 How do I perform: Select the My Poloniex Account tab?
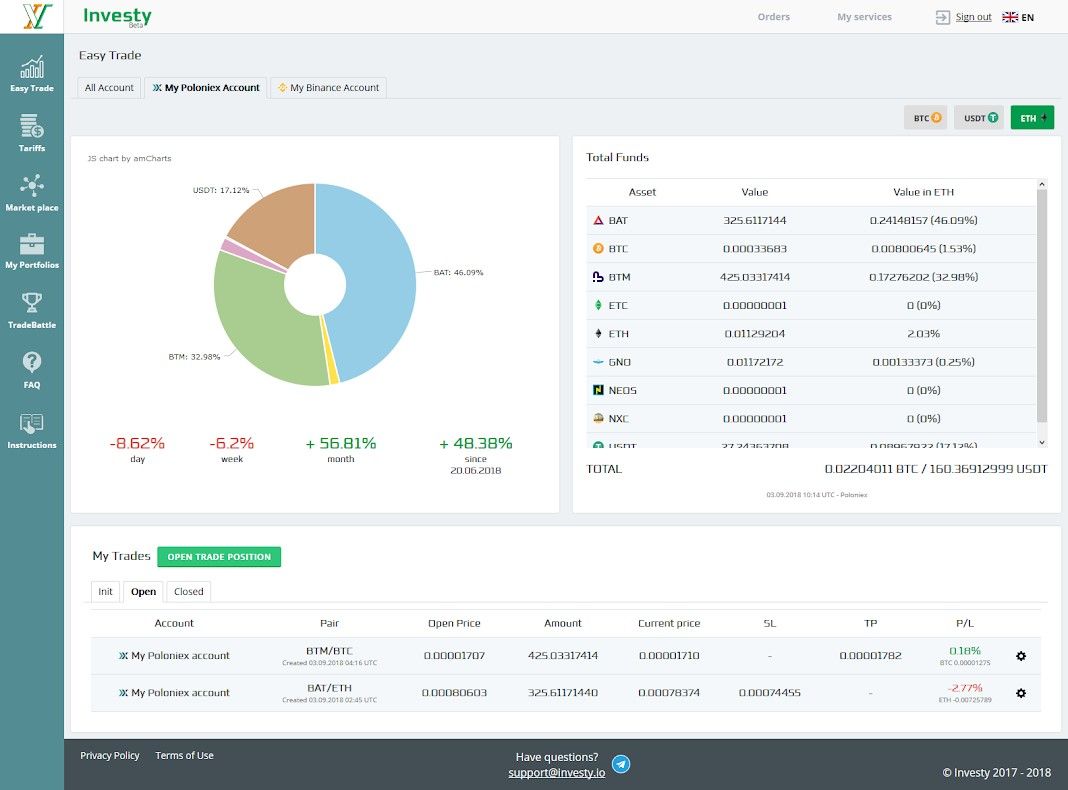pyautogui.click(x=206, y=88)
